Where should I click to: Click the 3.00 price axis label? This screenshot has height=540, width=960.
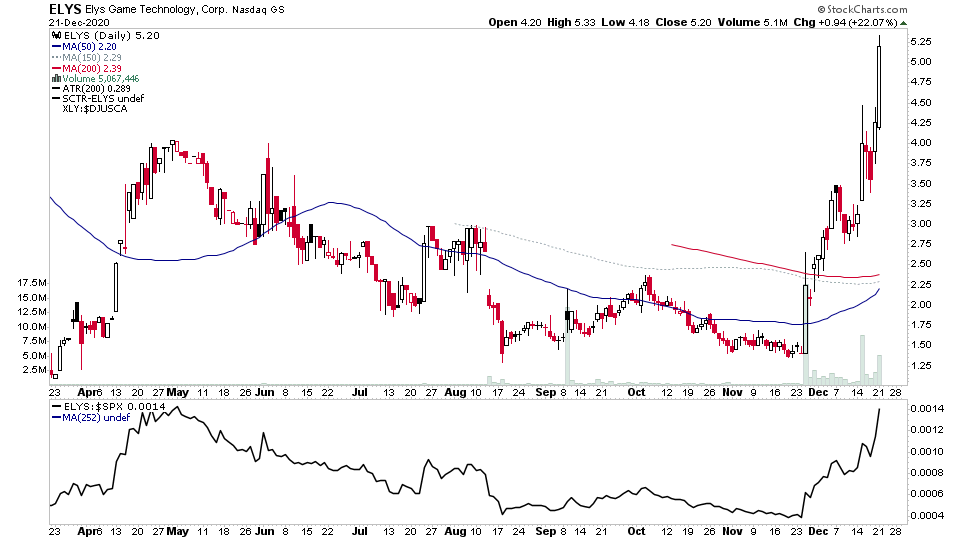click(x=921, y=223)
